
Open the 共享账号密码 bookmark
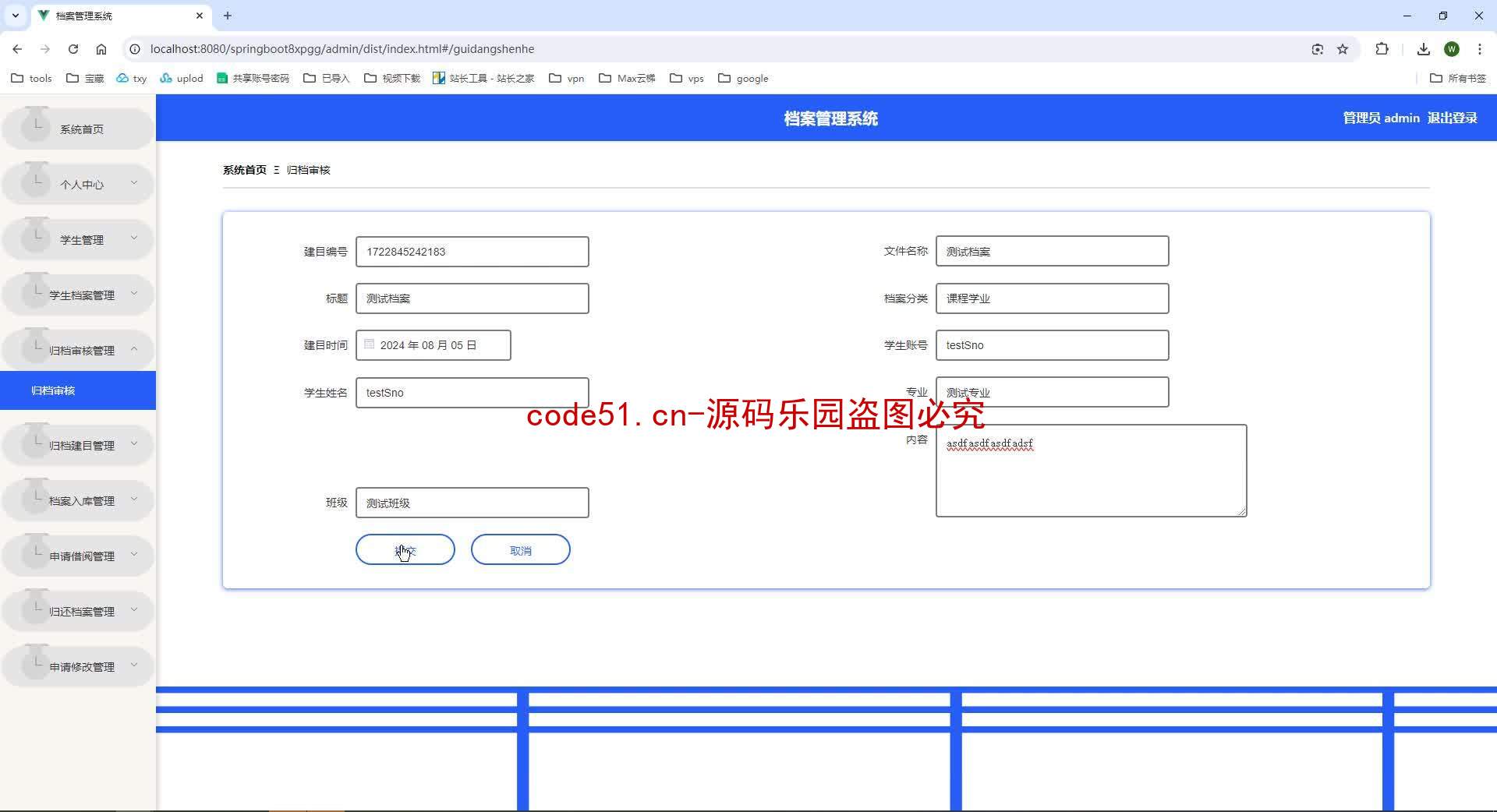tap(253, 78)
